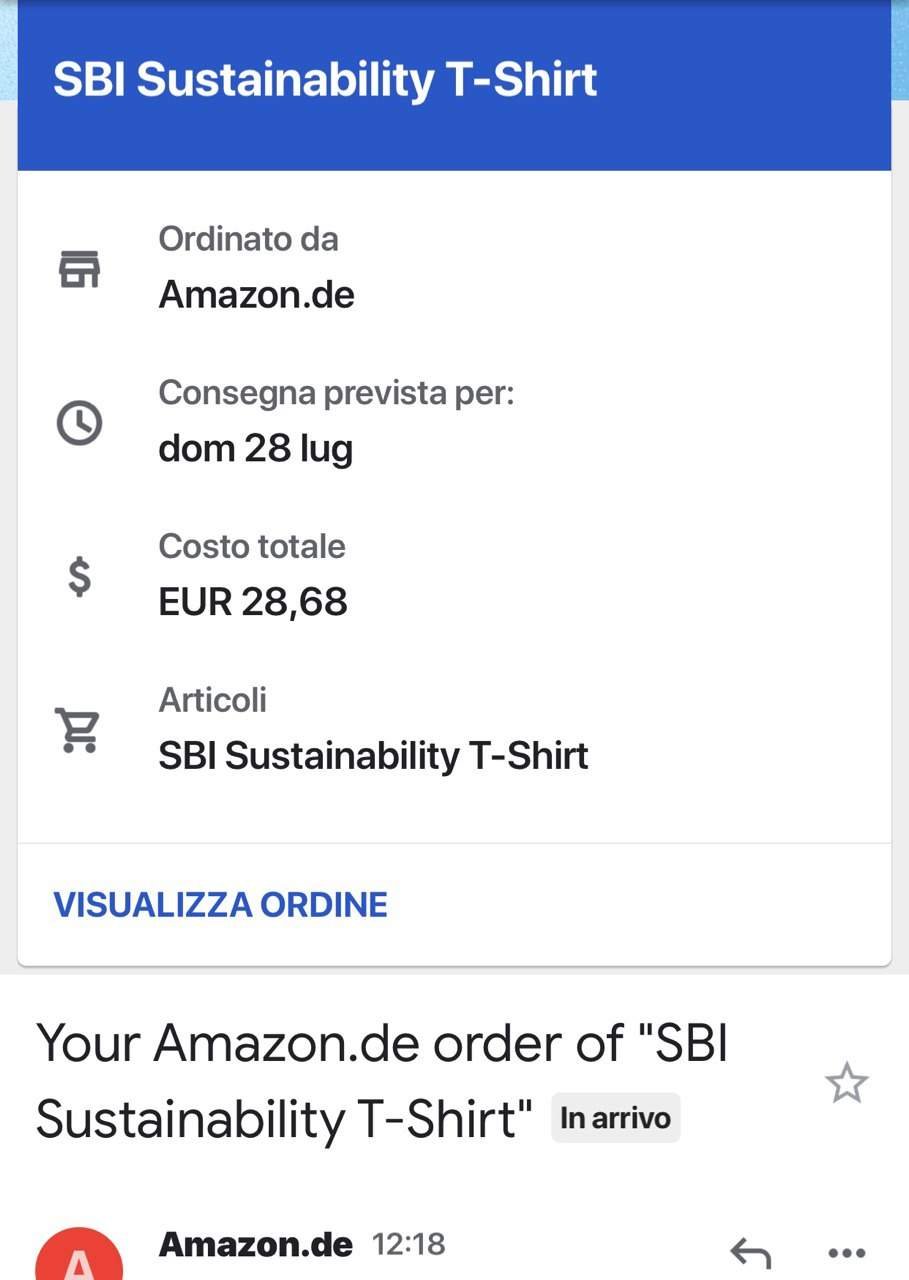Expand sender details by tapping Amazon.de name
Image resolution: width=909 pixels, height=1280 pixels.
pyautogui.click(x=256, y=1245)
